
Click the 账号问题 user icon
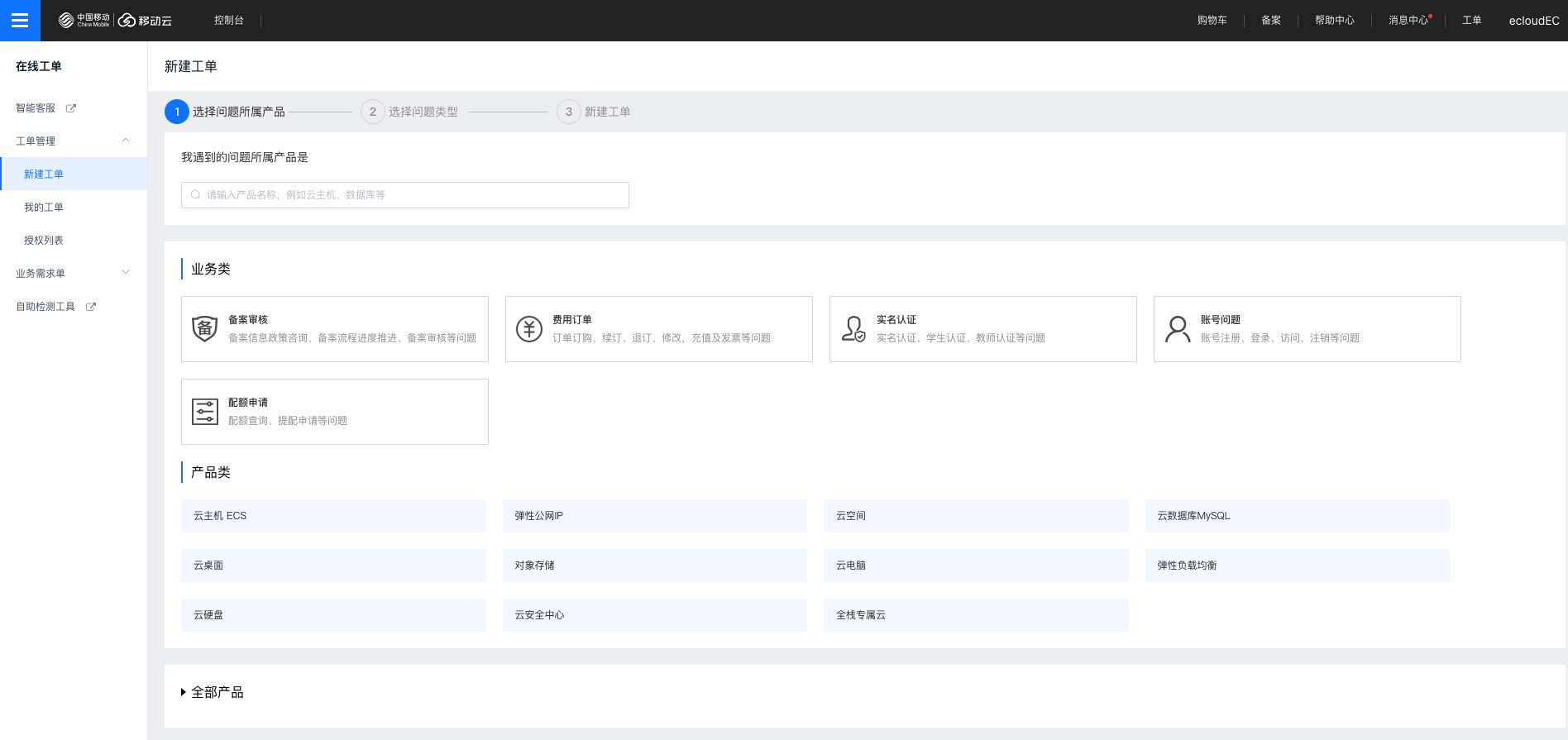coord(1178,329)
